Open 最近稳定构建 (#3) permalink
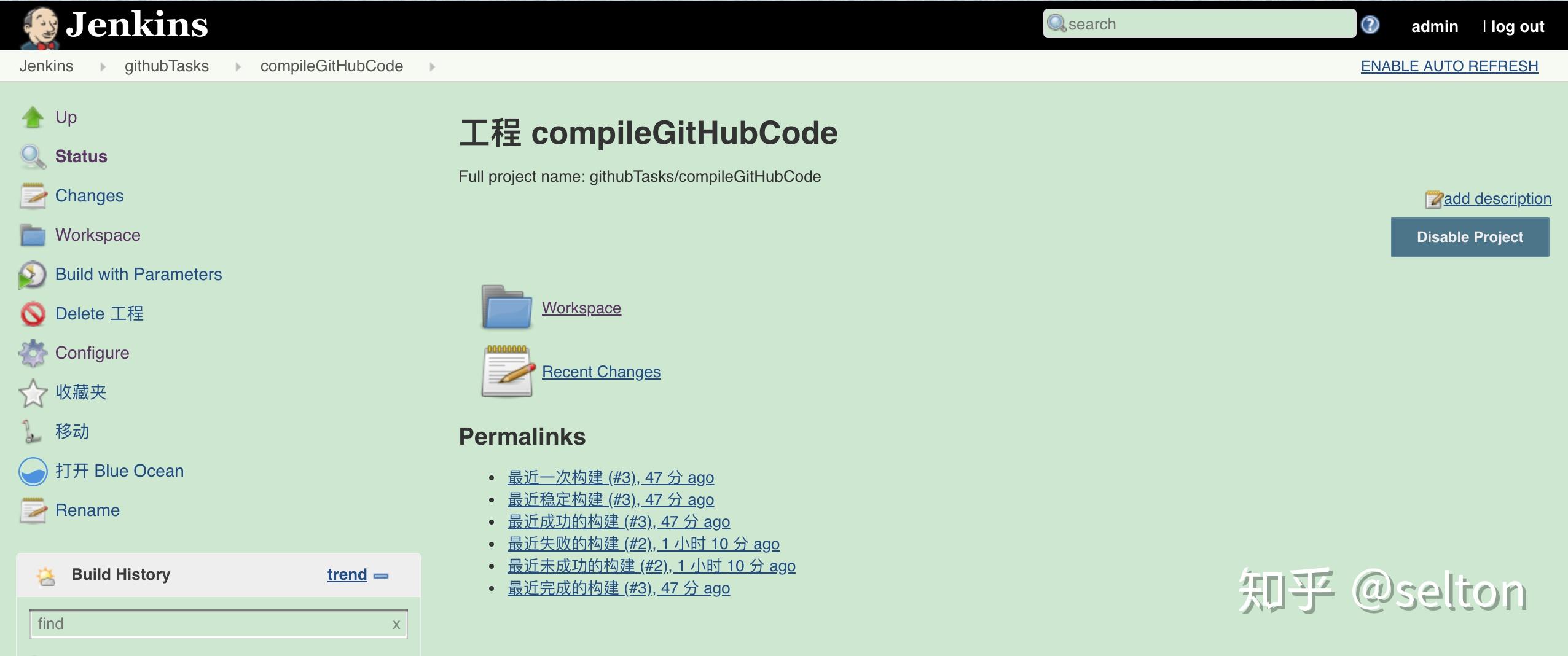Screen dimensions: 1568x656 click(x=611, y=500)
